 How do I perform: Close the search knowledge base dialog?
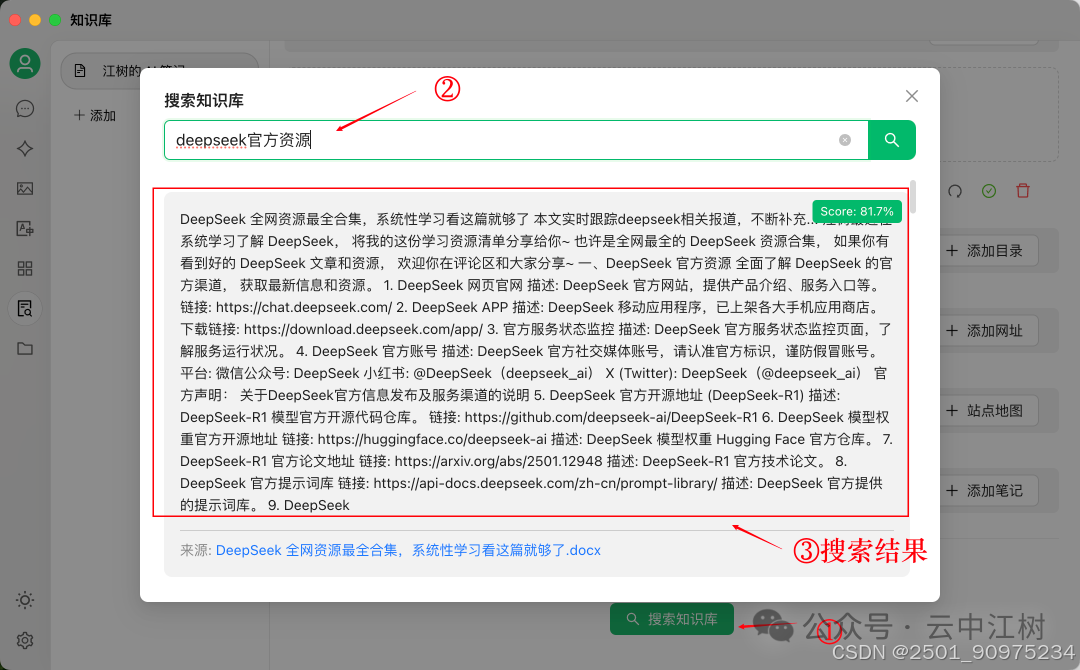pyautogui.click(x=911, y=96)
